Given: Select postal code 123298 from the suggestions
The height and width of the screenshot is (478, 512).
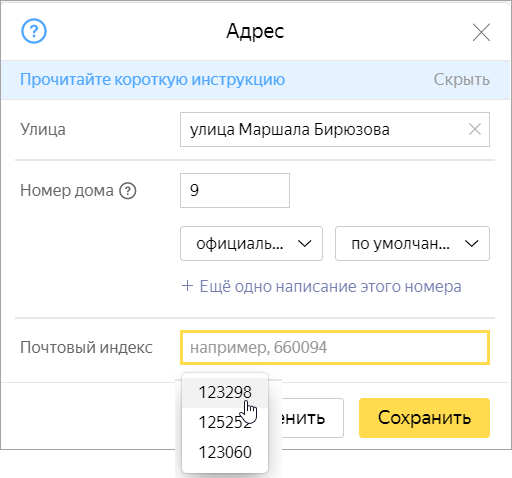Looking at the screenshot, I should tap(225, 392).
